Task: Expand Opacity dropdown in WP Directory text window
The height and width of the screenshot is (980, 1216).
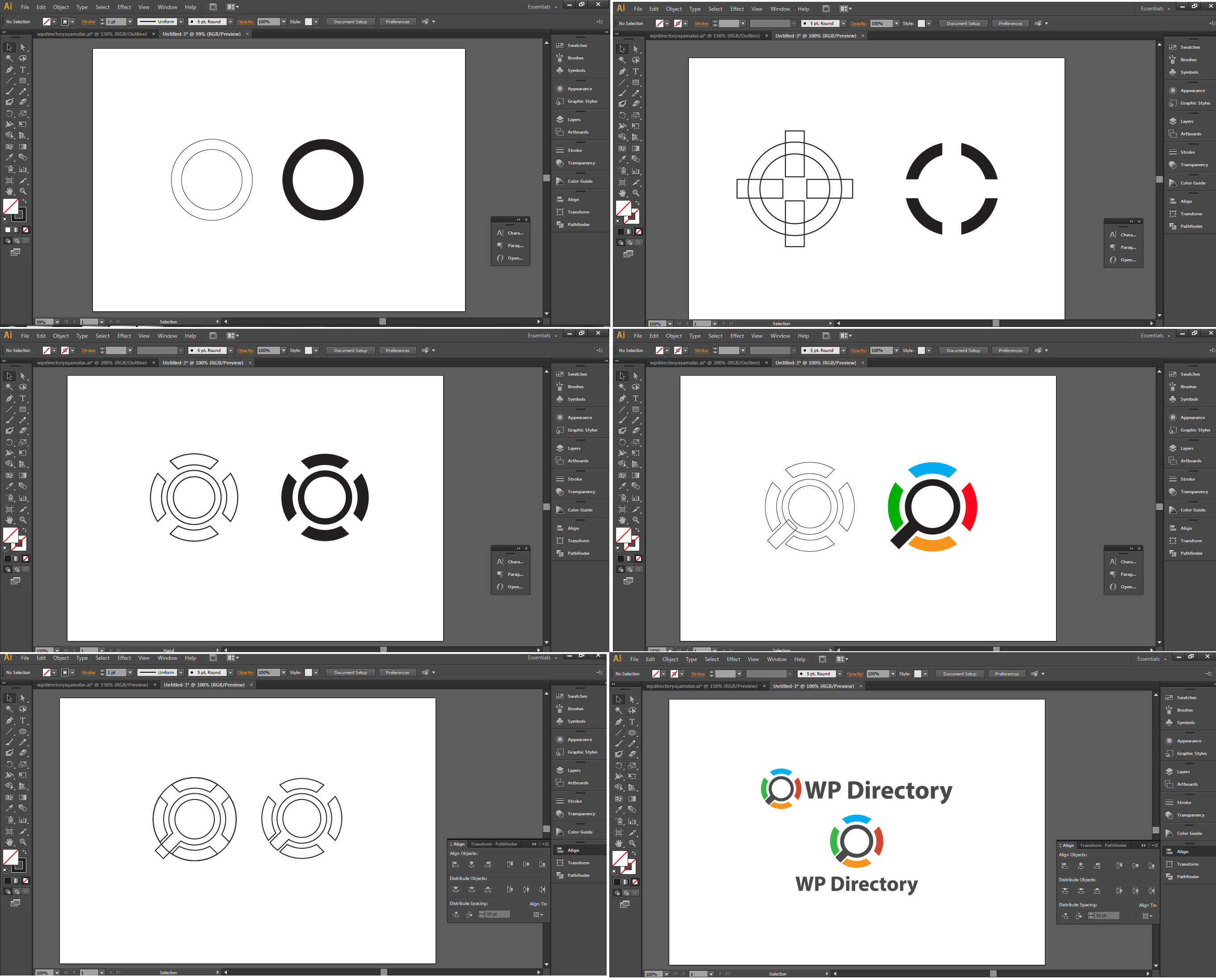Action: [893, 674]
